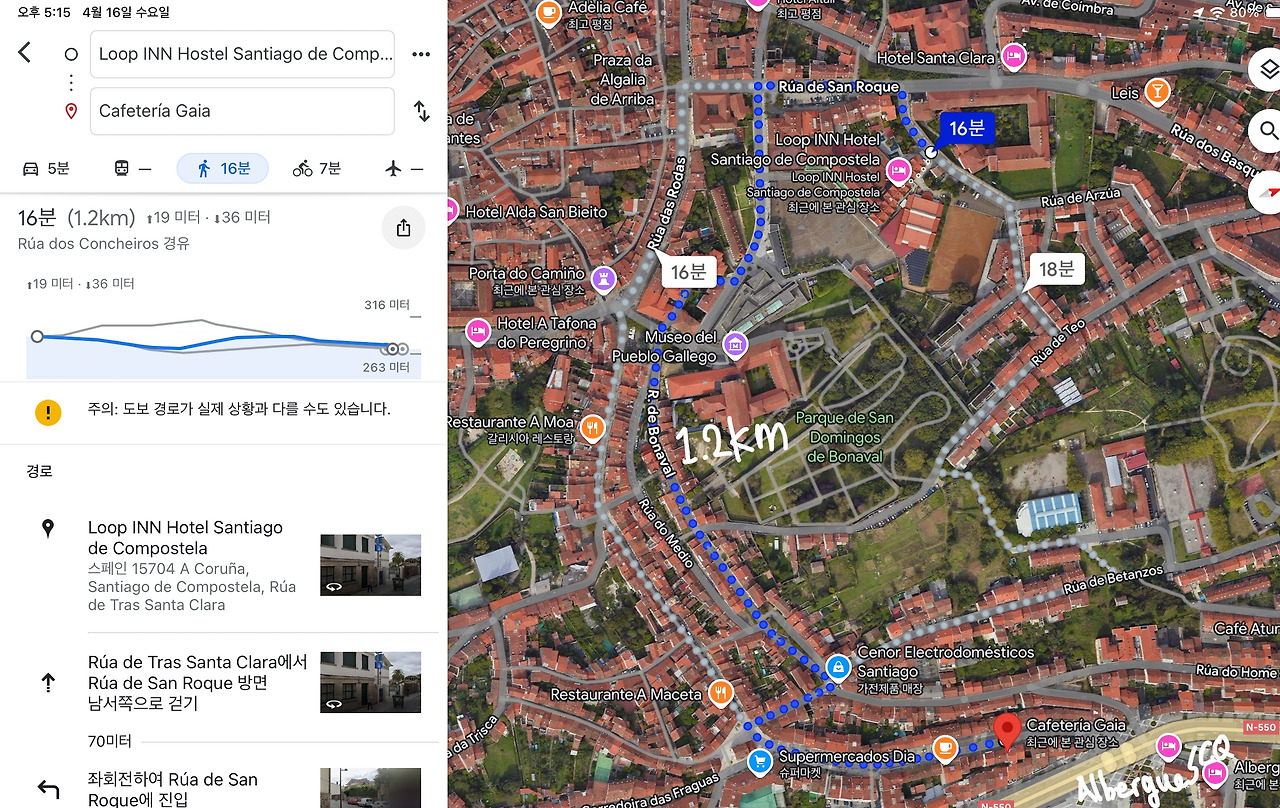The height and width of the screenshot is (808, 1280).
Task: Select the Hotel Alda San Bieito pin
Action: tap(452, 211)
